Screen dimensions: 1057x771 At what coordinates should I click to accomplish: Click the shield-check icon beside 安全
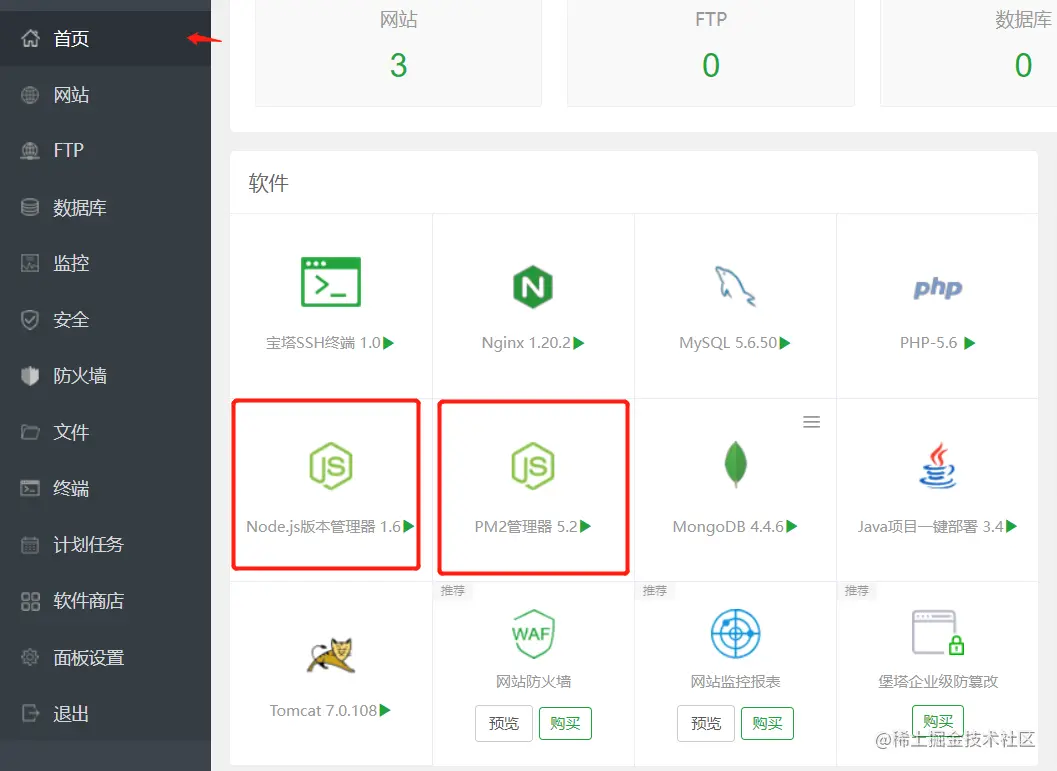30,319
